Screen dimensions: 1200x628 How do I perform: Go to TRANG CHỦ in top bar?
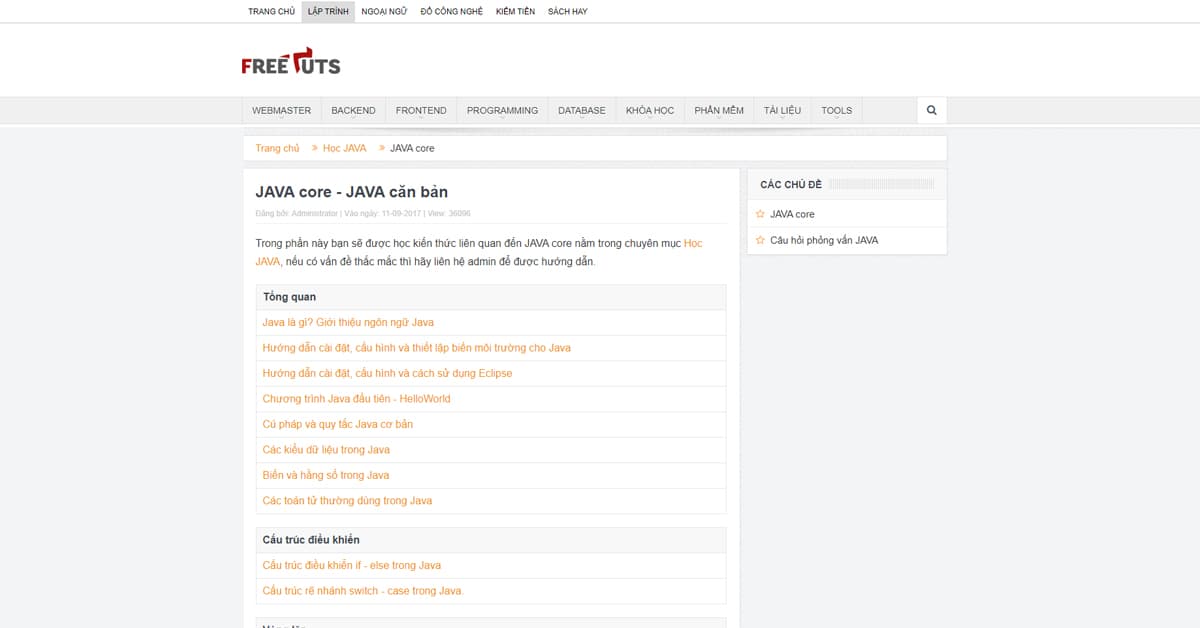point(271,11)
